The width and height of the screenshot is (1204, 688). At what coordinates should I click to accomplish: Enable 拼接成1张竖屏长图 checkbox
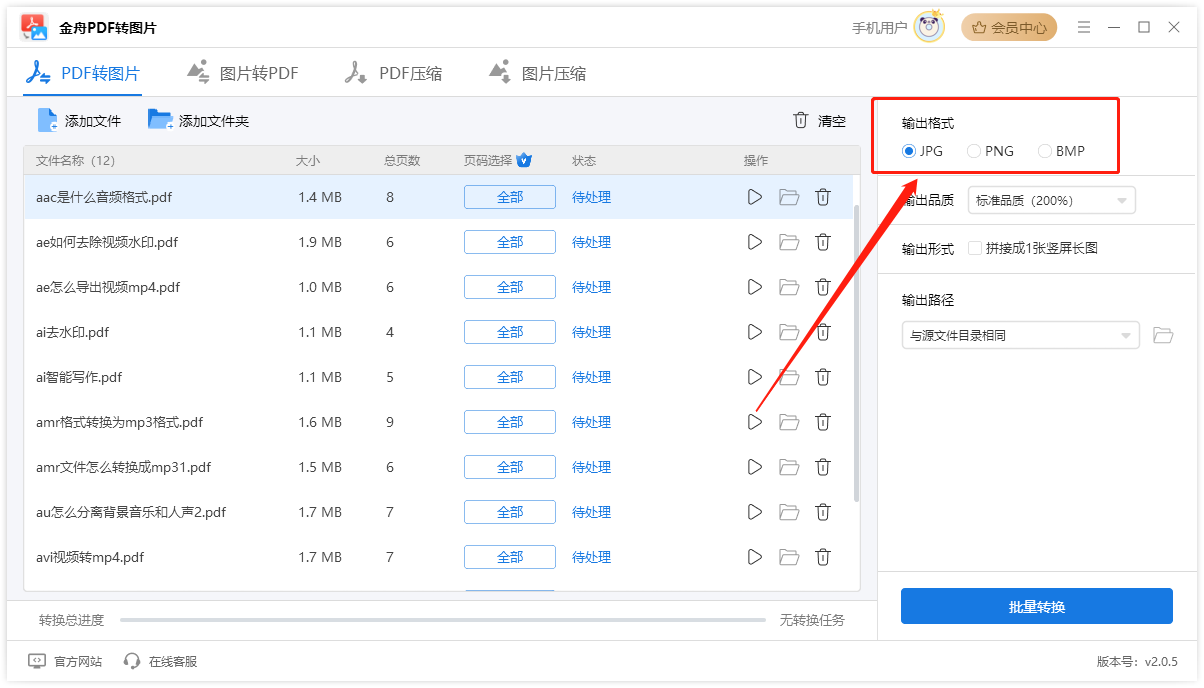click(977, 247)
